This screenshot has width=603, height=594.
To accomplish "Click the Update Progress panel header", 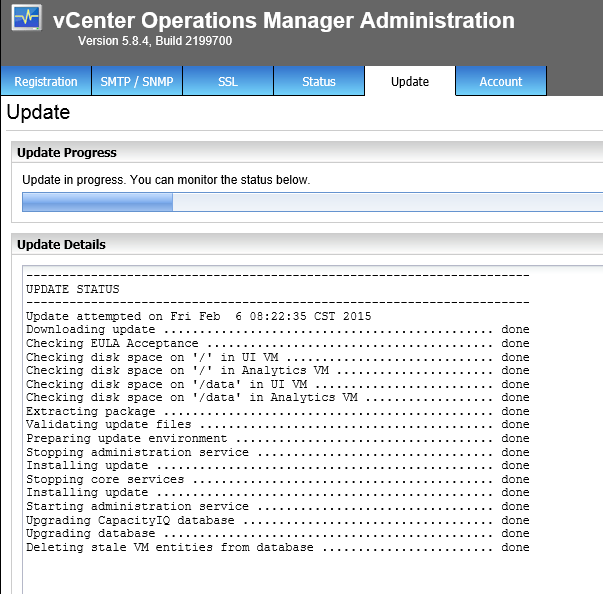I will coord(307,152).
